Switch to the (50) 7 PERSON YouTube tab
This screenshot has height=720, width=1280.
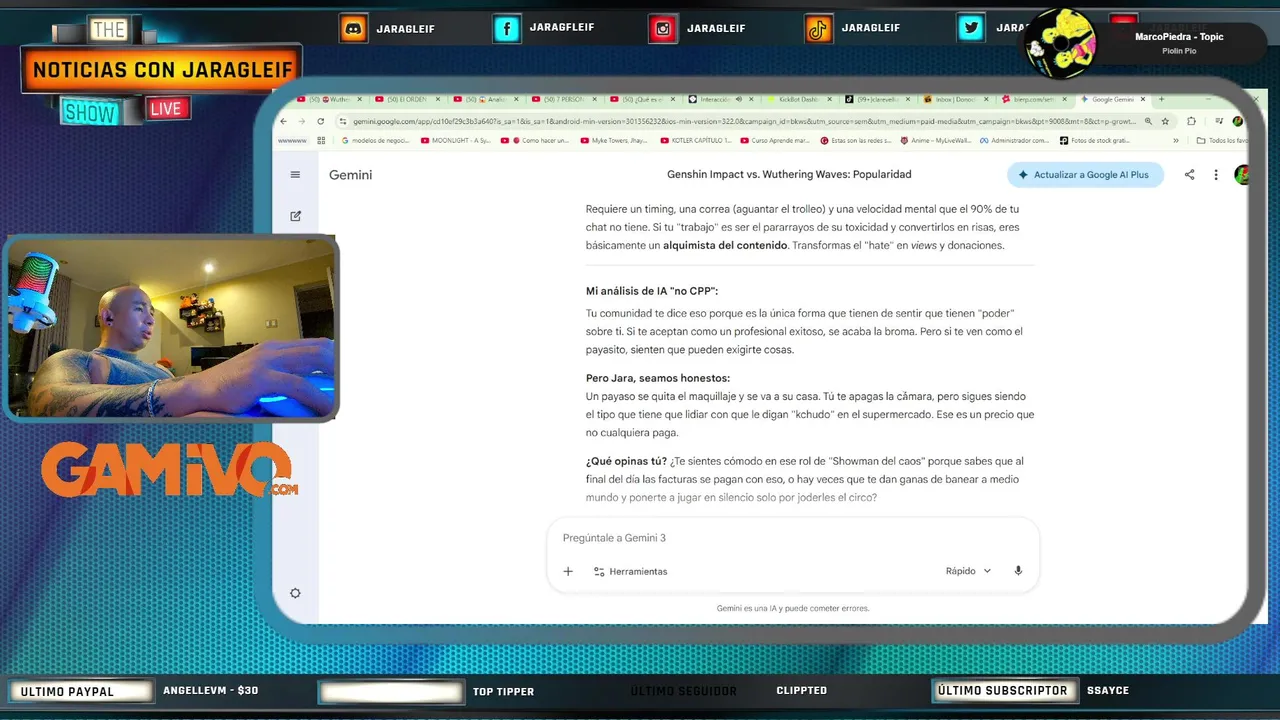click(x=563, y=99)
